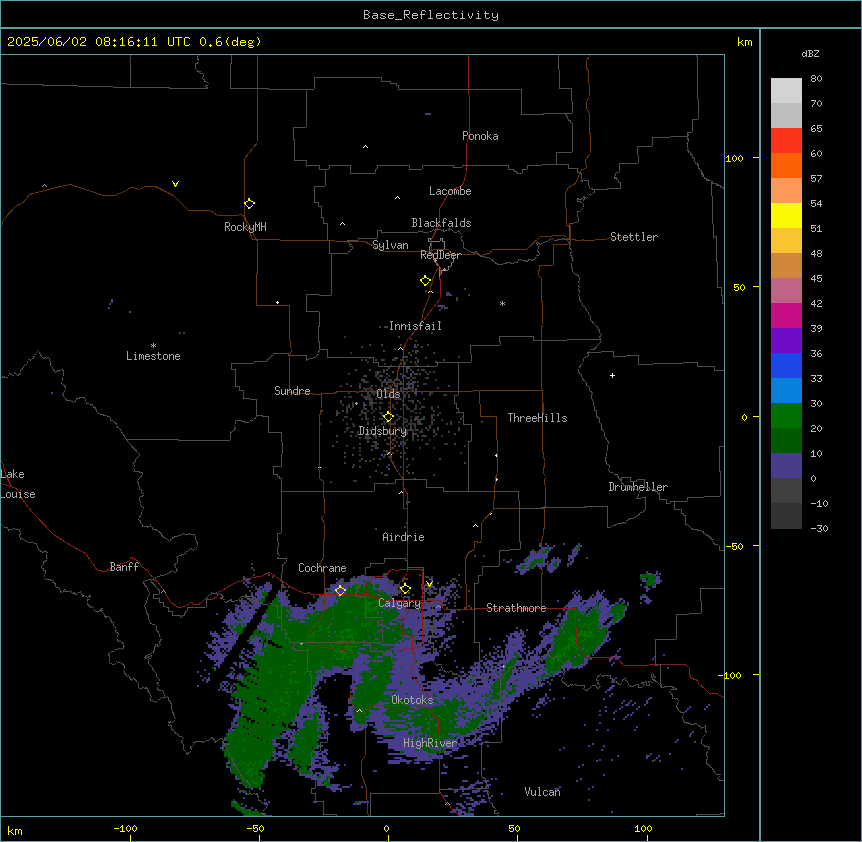Select the Banff map label
The width and height of the screenshot is (862, 842).
[124, 567]
